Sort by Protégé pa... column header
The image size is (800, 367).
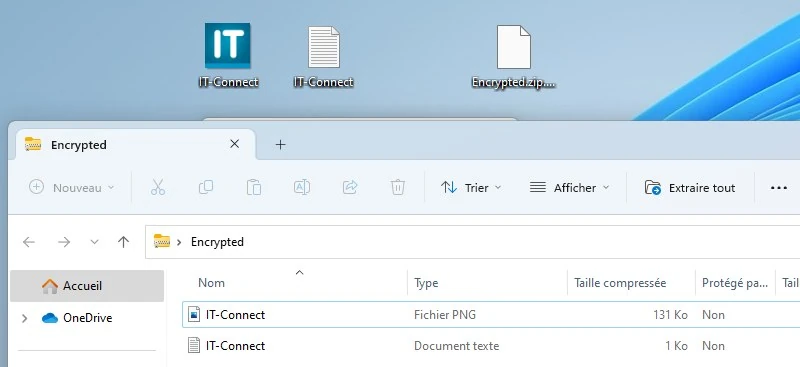pos(735,282)
